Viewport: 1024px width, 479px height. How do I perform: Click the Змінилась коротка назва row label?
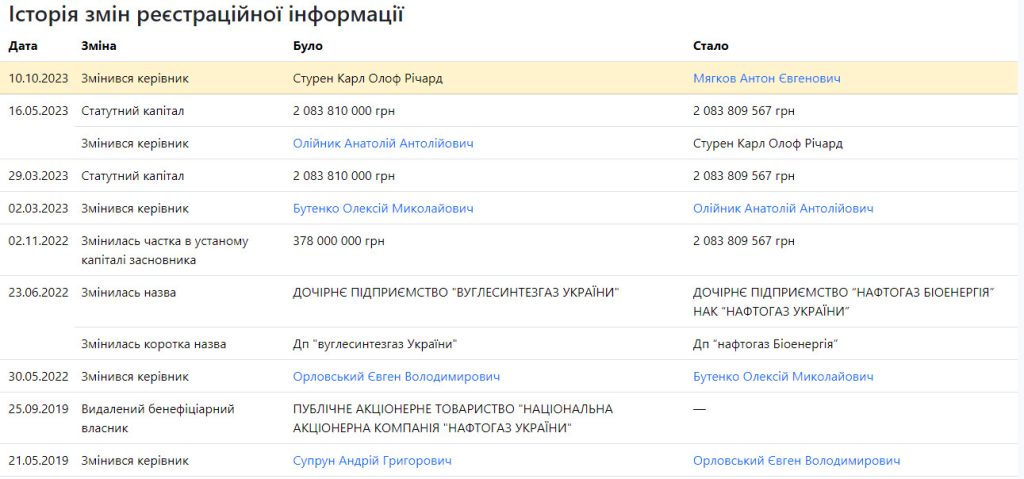[x=153, y=344]
